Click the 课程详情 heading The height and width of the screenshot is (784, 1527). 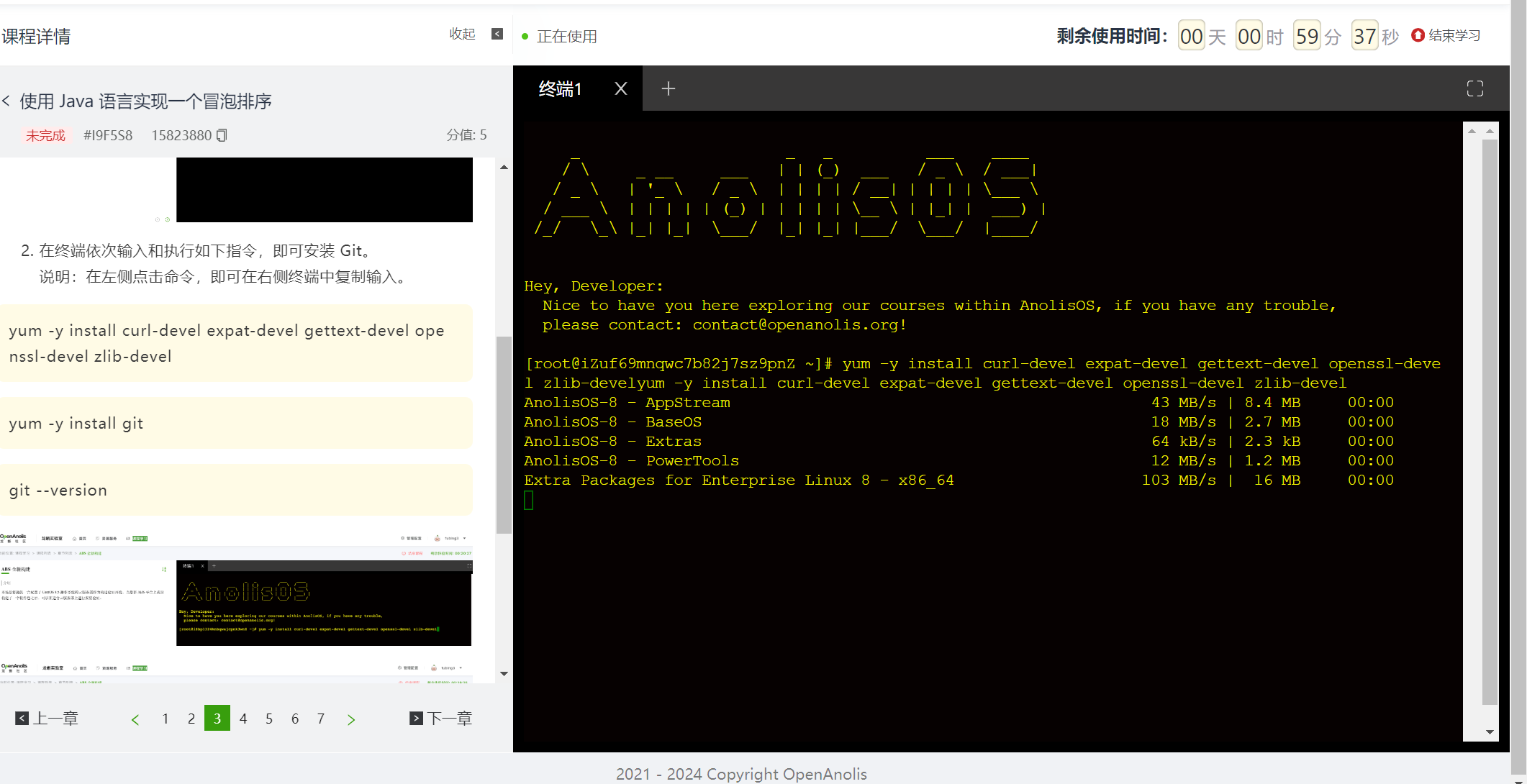coord(36,37)
